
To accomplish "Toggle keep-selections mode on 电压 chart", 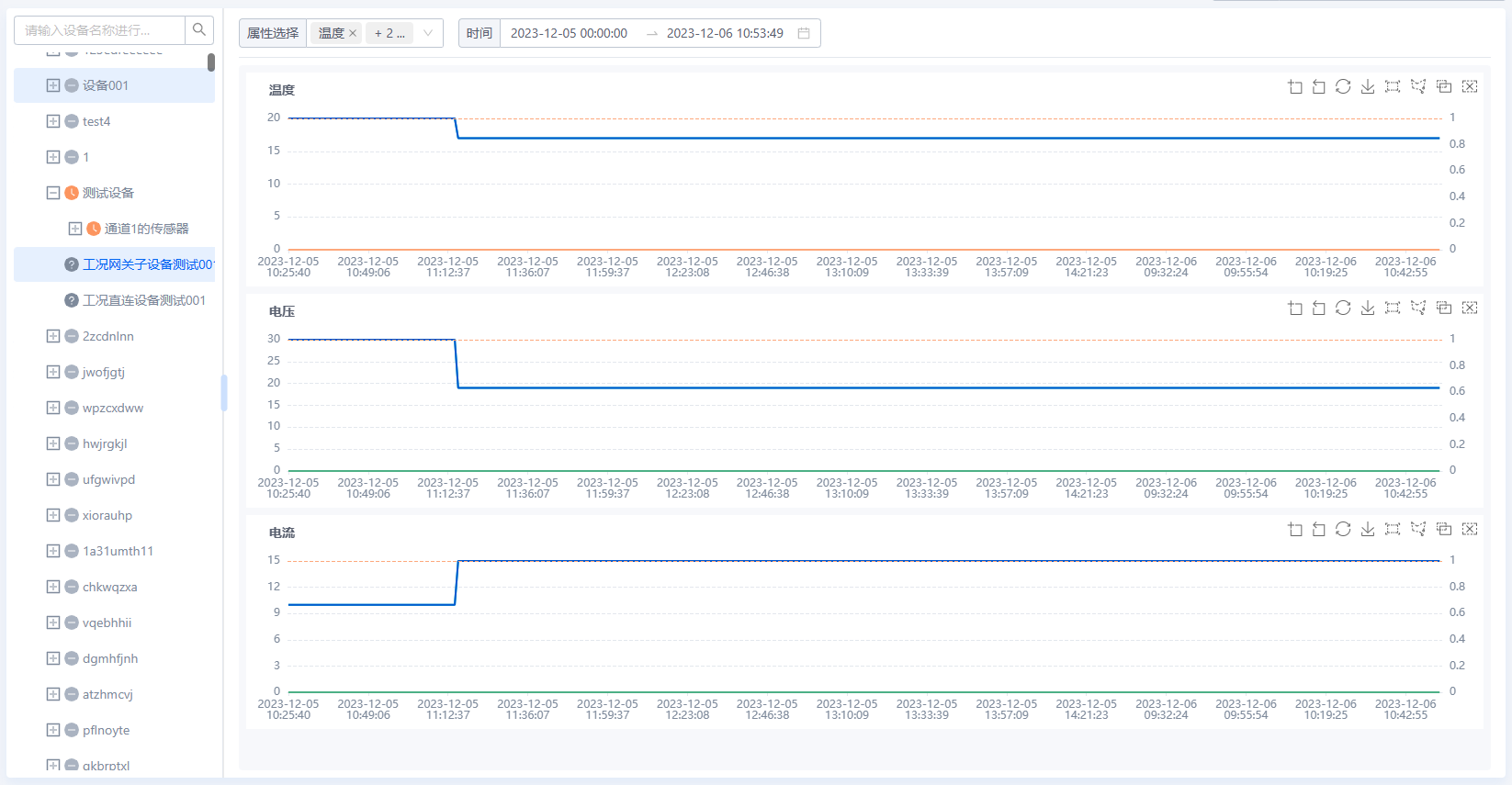I will click(x=1444, y=308).
